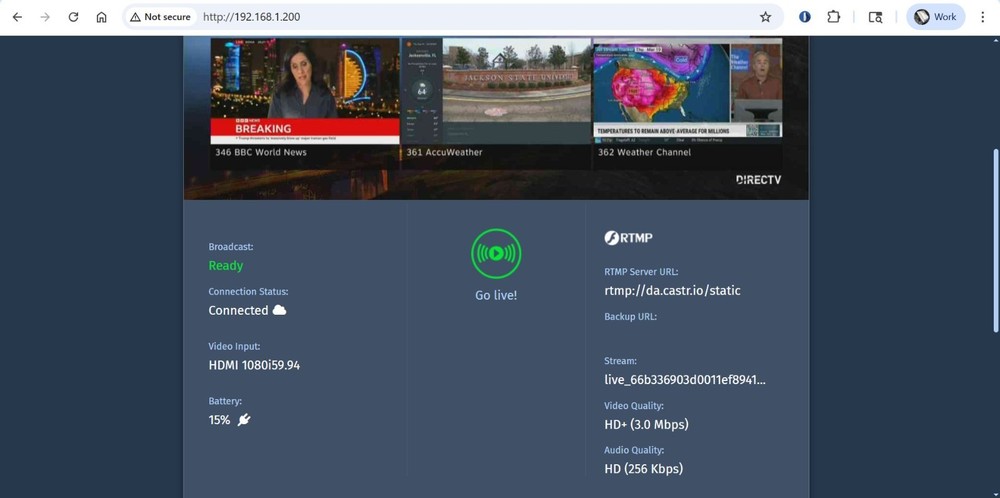The height and width of the screenshot is (498, 1000).
Task: Open the blue password manager extension
Action: (x=805, y=17)
